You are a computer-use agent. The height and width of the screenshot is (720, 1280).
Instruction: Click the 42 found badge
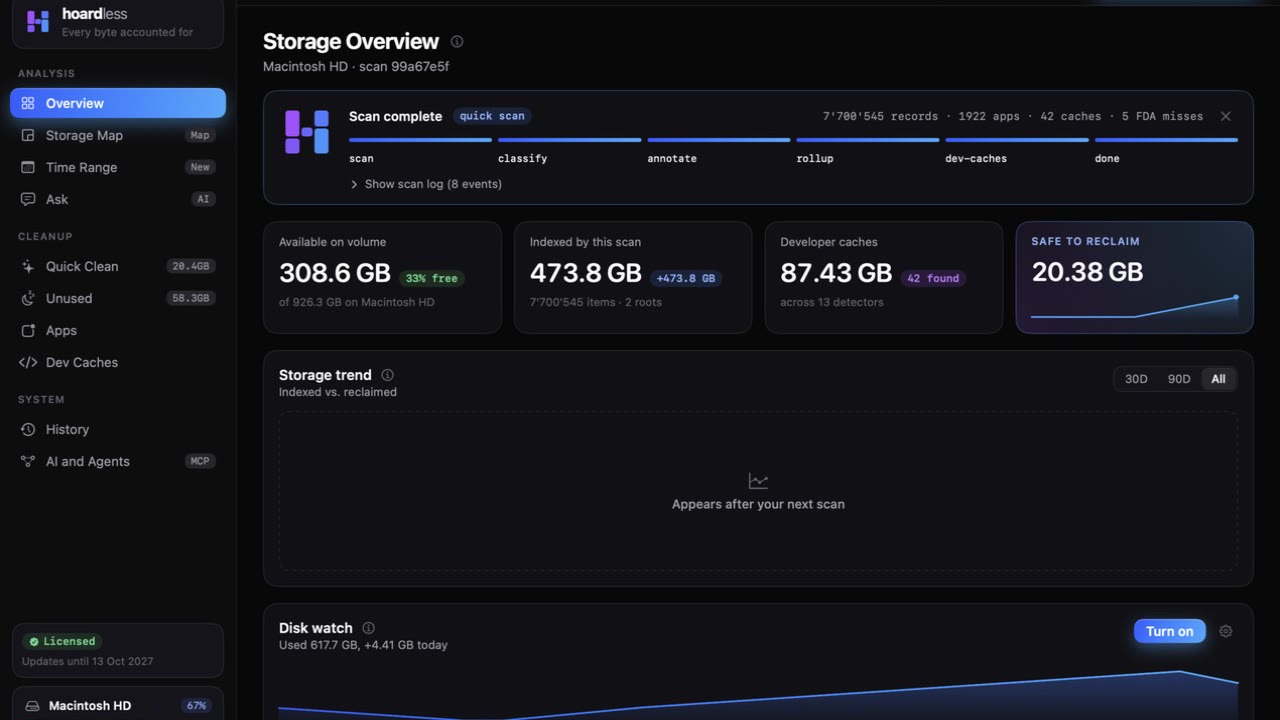pos(933,278)
